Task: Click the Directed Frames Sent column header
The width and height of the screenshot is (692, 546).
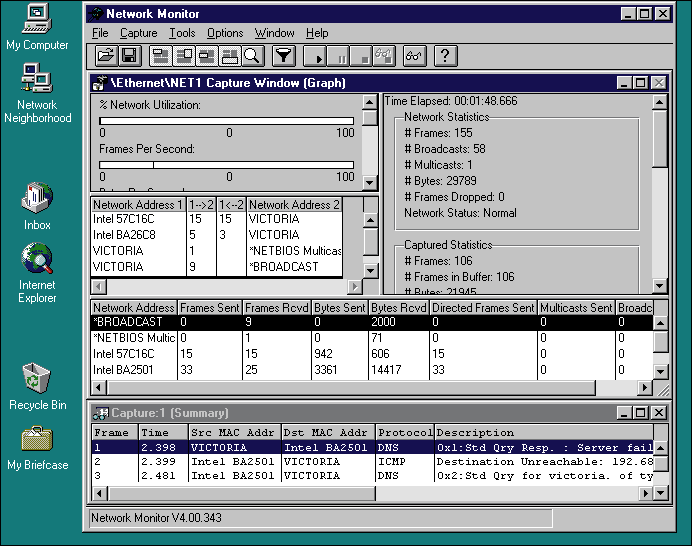Action: [x=483, y=308]
